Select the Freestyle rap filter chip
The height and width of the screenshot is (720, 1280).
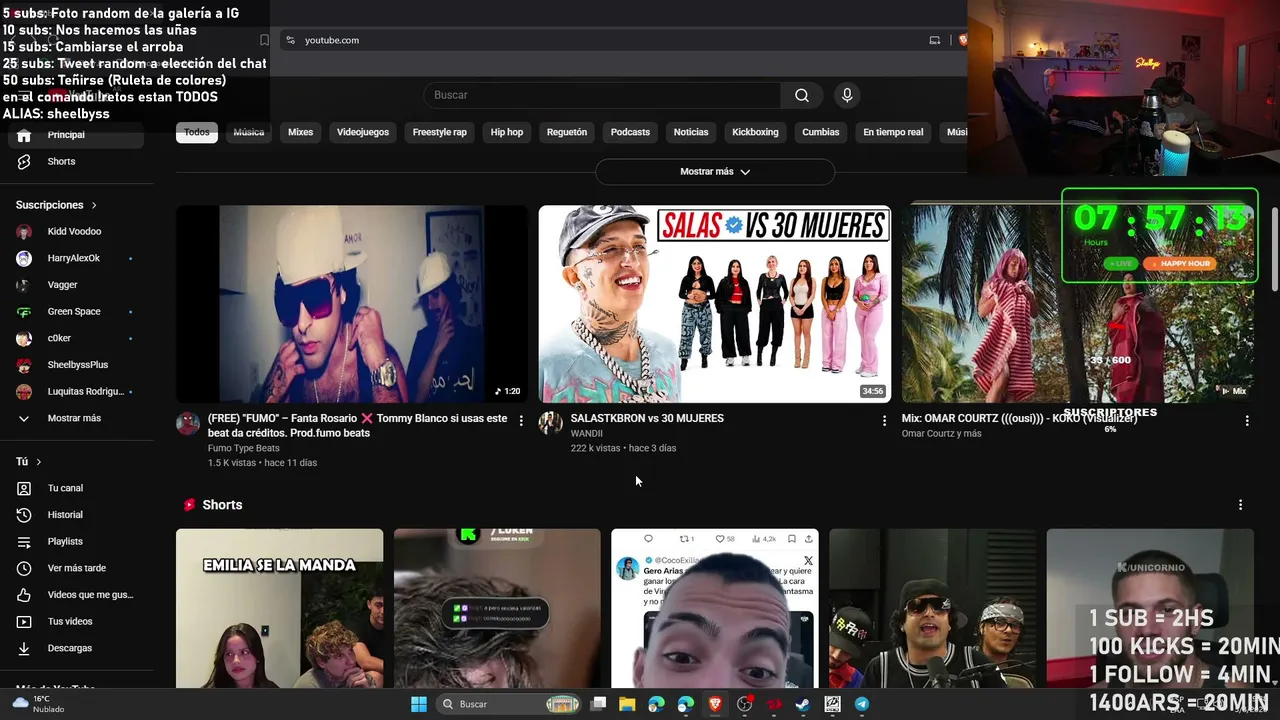point(440,132)
